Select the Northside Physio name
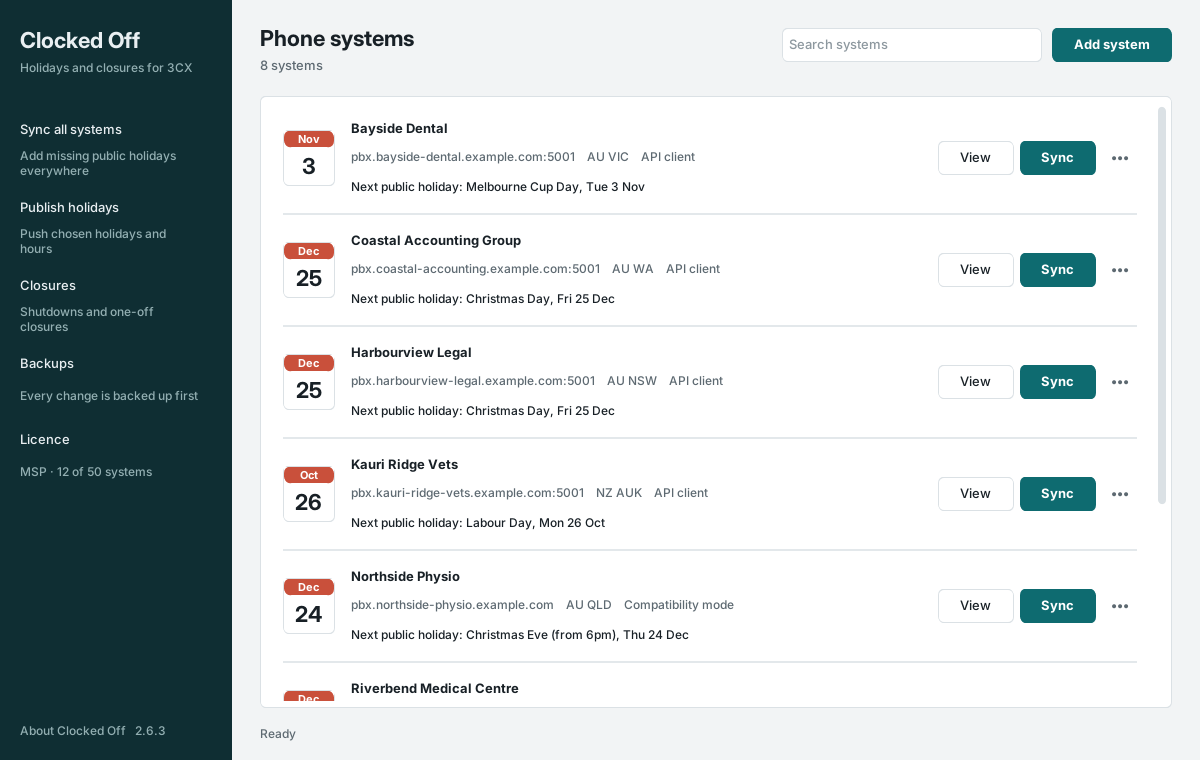 coord(405,577)
